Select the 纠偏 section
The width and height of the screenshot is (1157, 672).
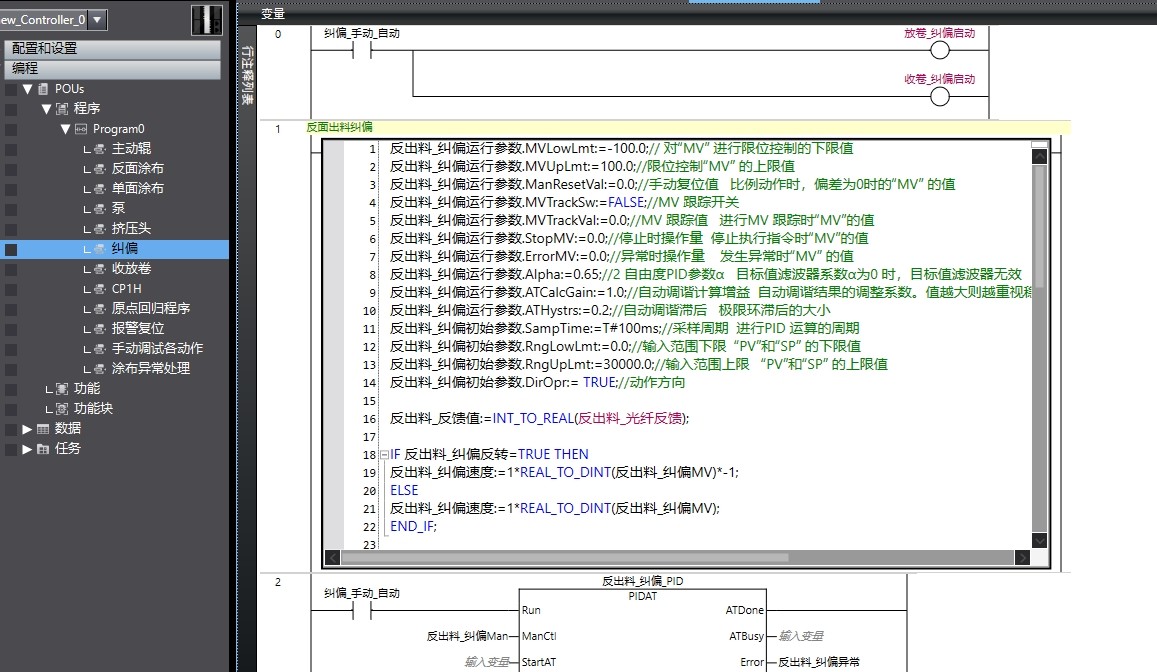125,249
